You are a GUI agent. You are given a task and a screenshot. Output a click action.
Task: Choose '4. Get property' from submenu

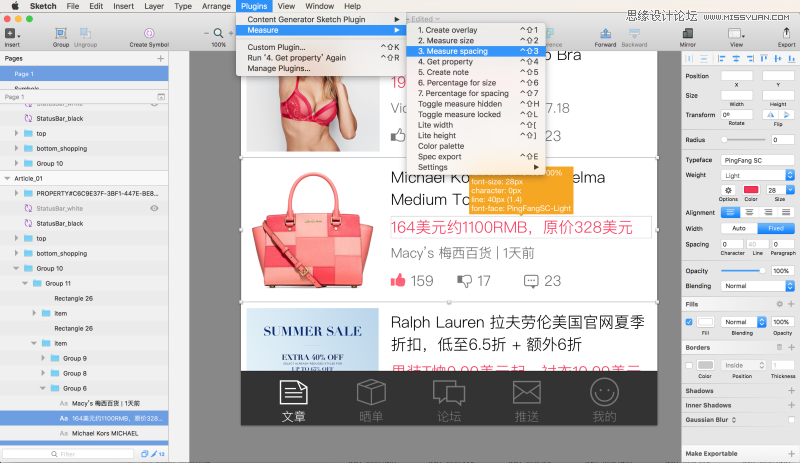click(476, 62)
